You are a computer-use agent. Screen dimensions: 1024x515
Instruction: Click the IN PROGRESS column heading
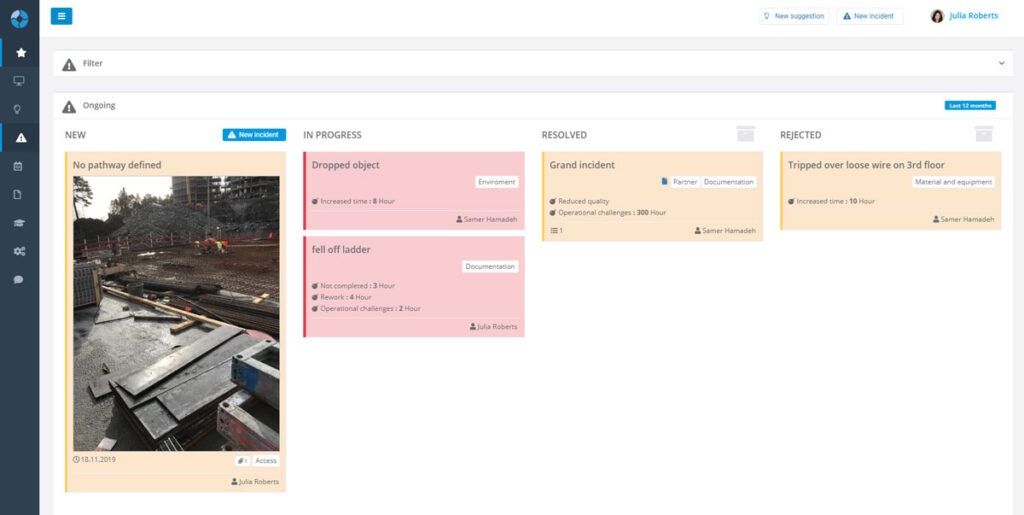click(x=332, y=135)
